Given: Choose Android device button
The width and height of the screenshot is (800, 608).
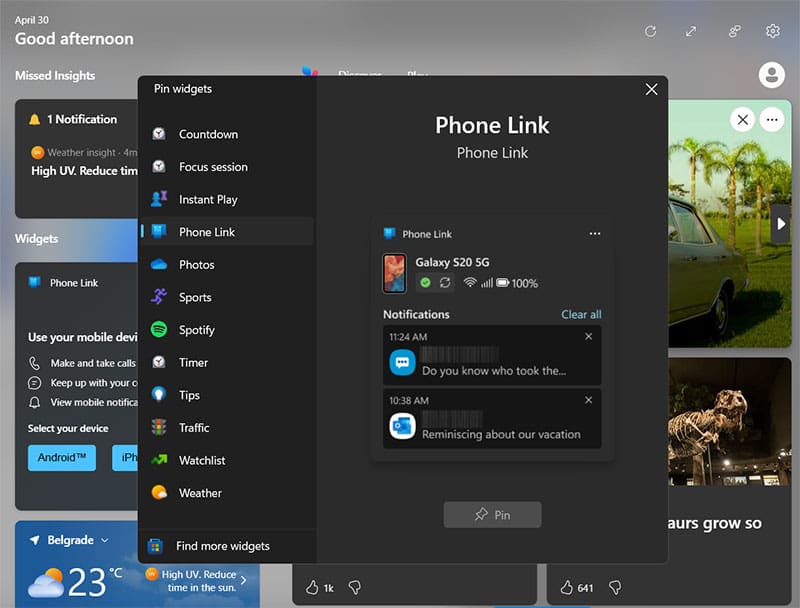Looking at the screenshot, I should tap(62, 458).
